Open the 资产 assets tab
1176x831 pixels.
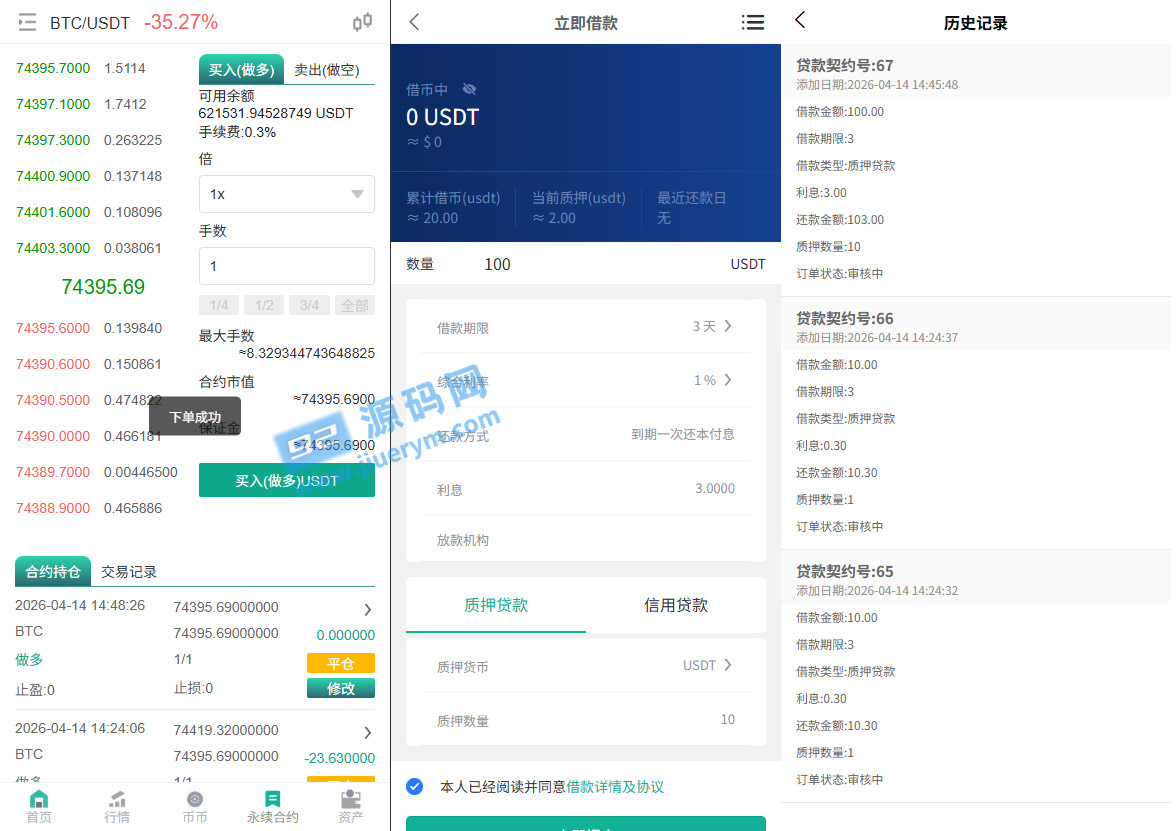point(351,807)
